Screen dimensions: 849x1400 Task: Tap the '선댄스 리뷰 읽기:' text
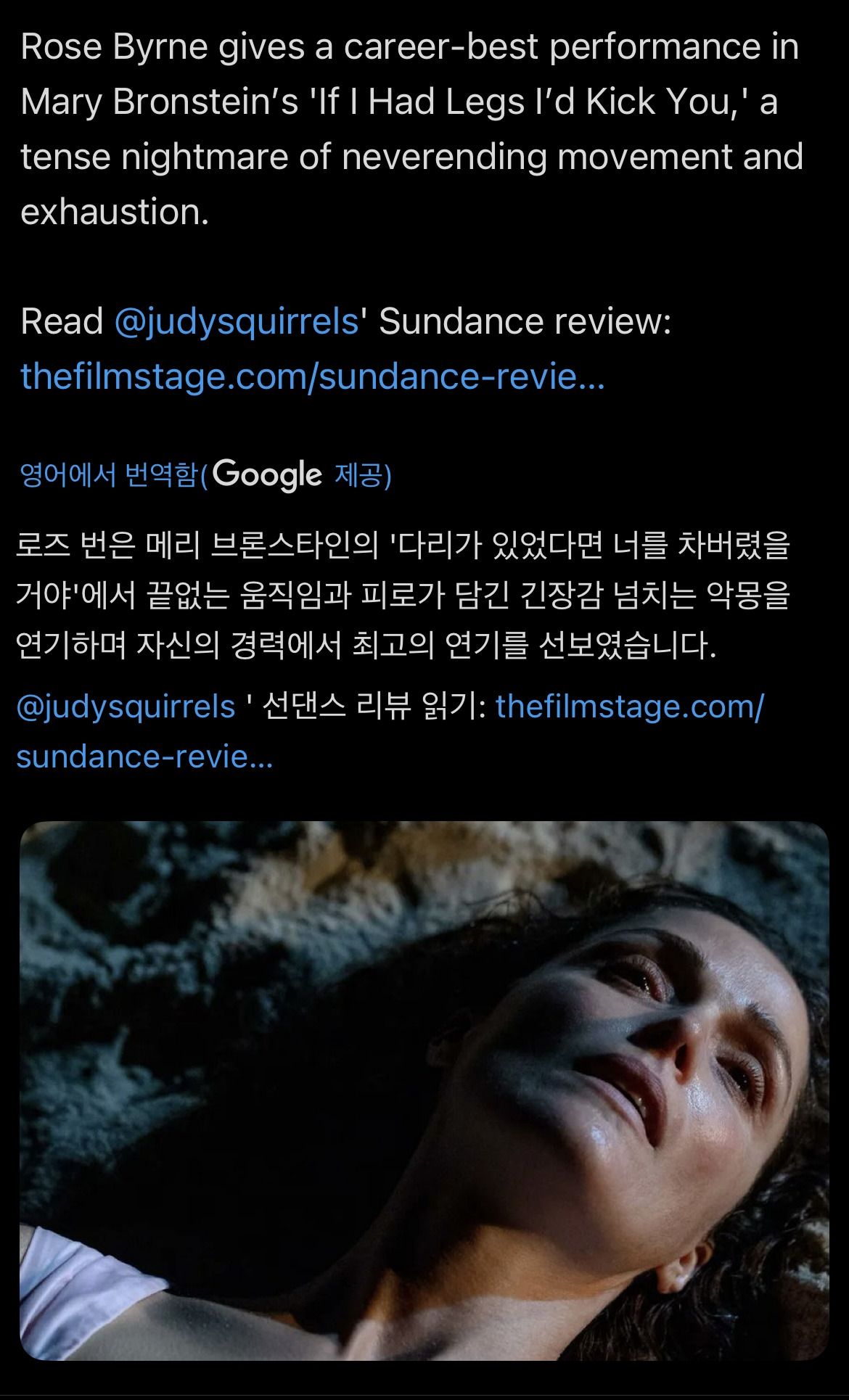click(x=374, y=707)
